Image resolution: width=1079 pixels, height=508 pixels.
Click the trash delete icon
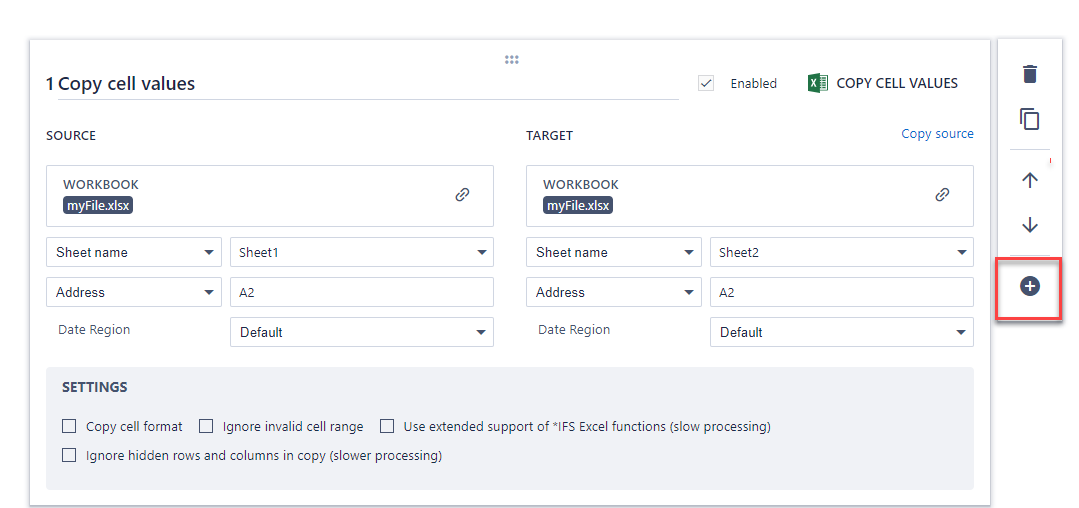click(1029, 74)
